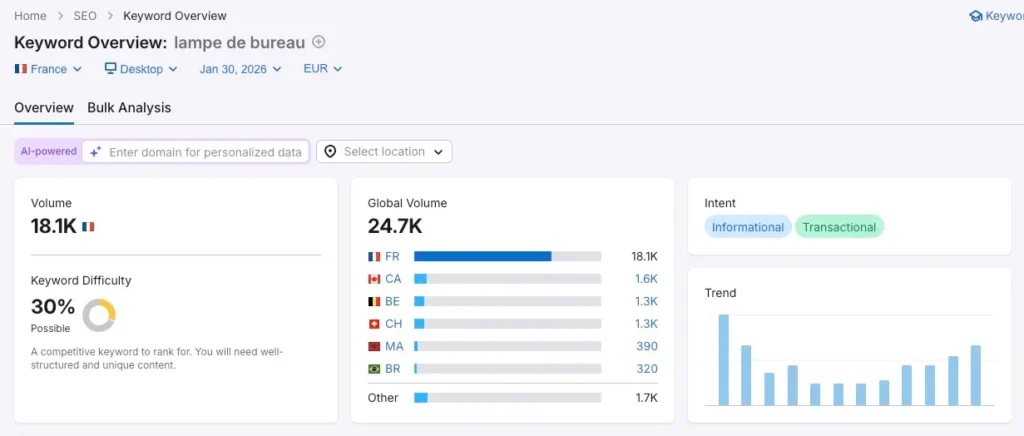Open the Jan 30, 2026 date dropdown
The image size is (1024, 436).
pyautogui.click(x=240, y=69)
